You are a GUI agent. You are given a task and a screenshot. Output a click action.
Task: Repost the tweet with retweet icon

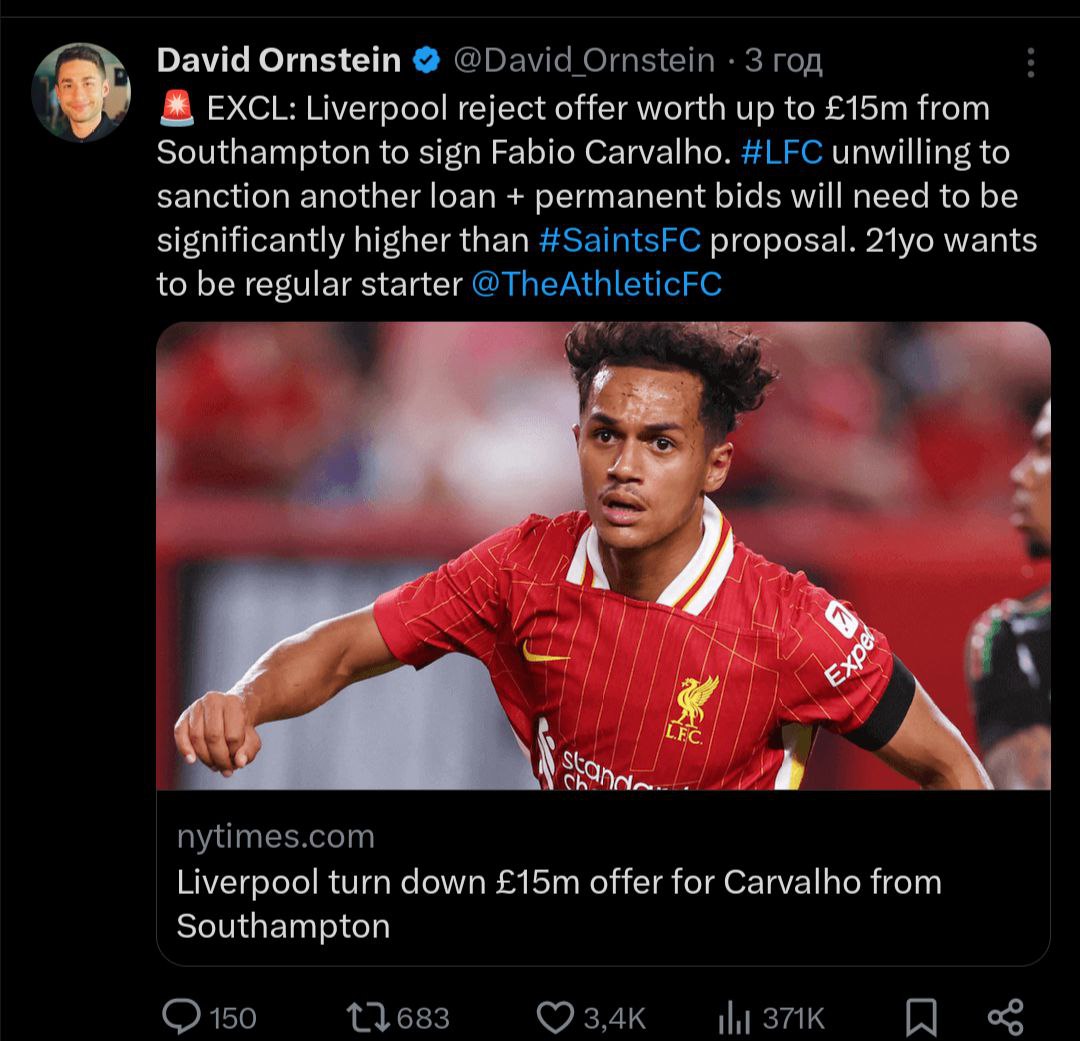(367, 1018)
